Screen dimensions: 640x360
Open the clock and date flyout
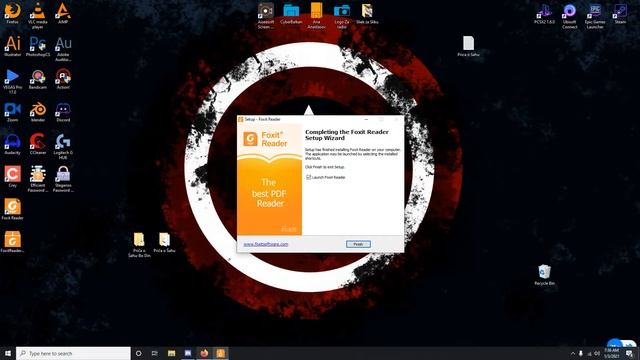(x=611, y=353)
